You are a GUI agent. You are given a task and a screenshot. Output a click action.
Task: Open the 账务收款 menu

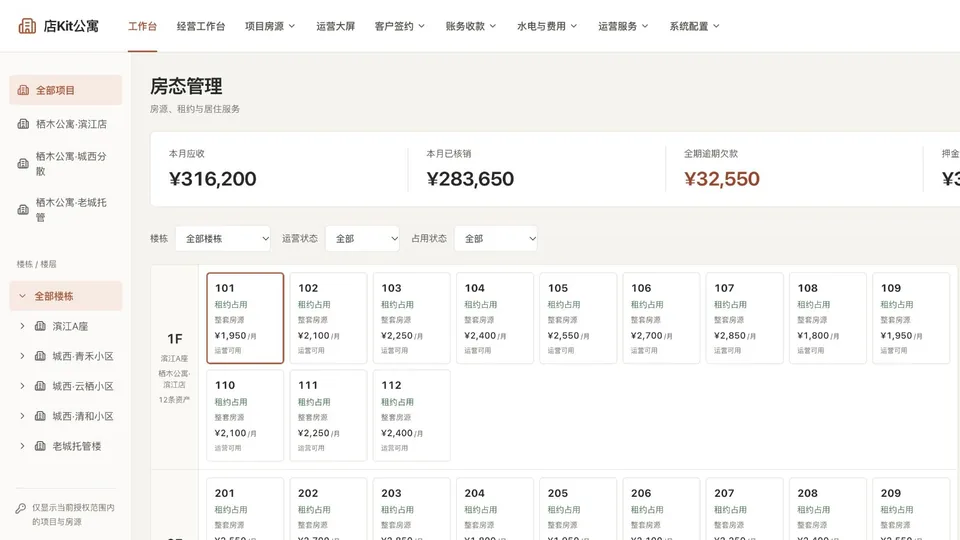click(x=471, y=26)
